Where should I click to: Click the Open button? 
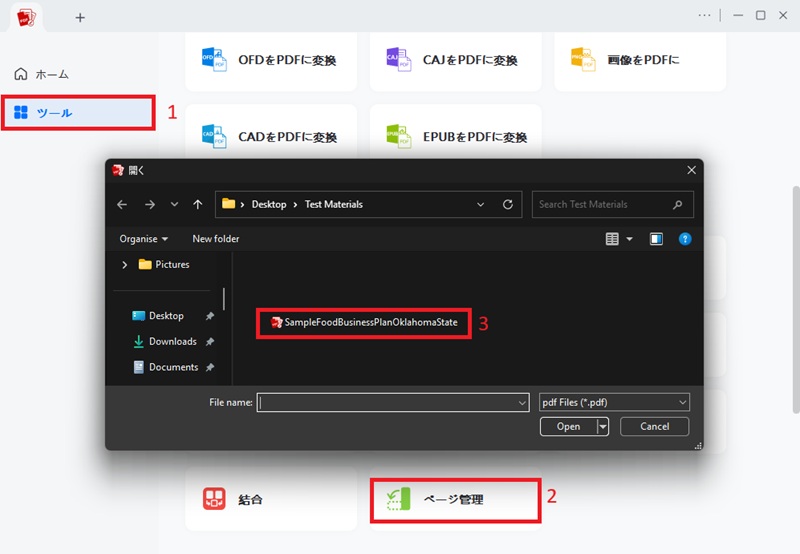(568, 426)
